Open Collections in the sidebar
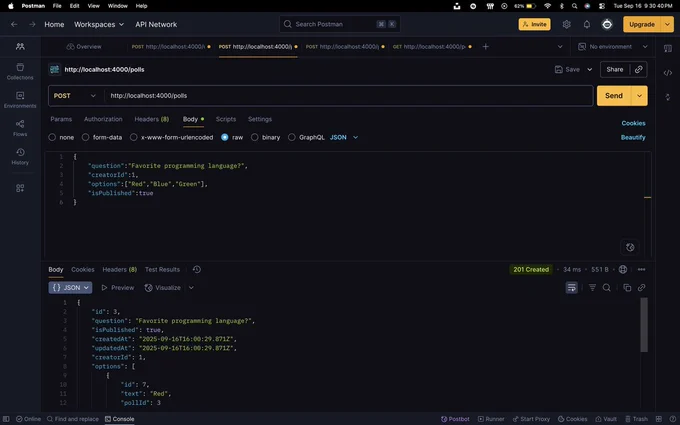The width and height of the screenshot is (680, 425). (x=20, y=72)
